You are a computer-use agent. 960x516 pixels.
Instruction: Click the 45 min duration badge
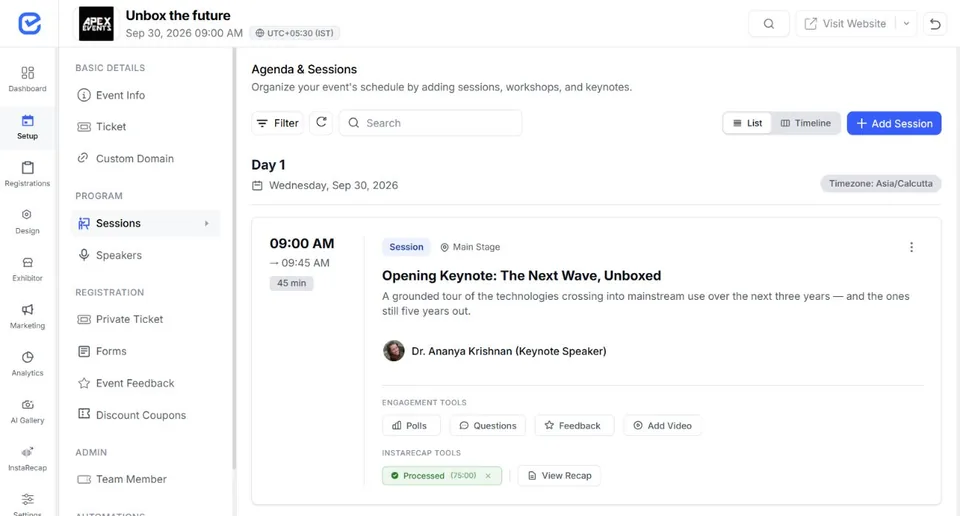pos(291,283)
